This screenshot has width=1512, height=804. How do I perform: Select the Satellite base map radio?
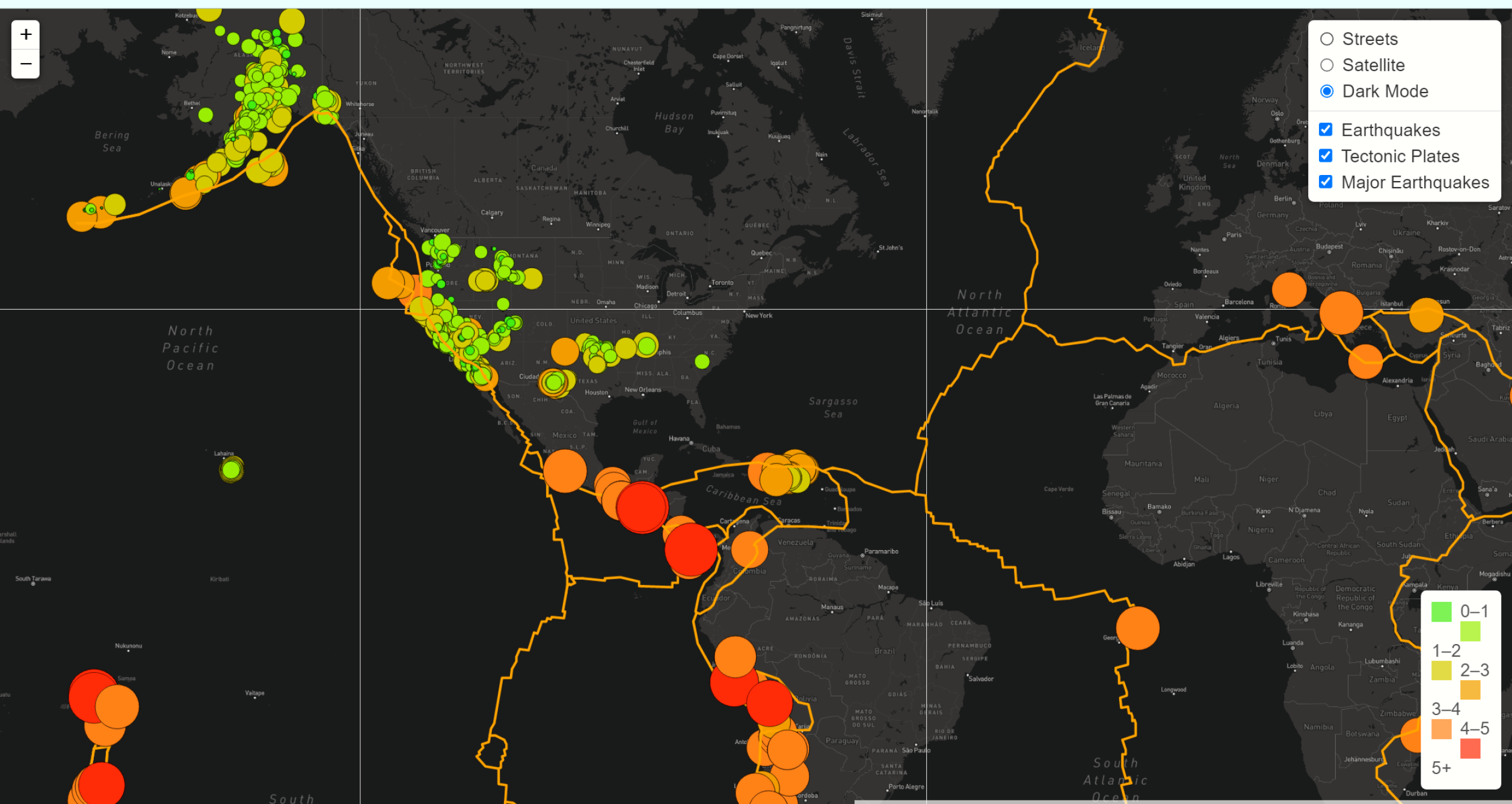tap(1326, 65)
